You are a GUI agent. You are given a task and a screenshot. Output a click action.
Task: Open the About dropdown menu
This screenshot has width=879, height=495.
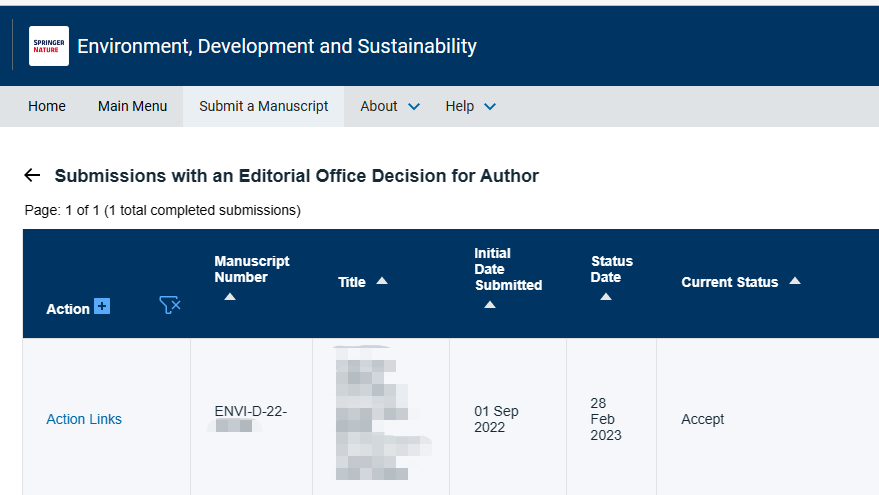point(390,106)
